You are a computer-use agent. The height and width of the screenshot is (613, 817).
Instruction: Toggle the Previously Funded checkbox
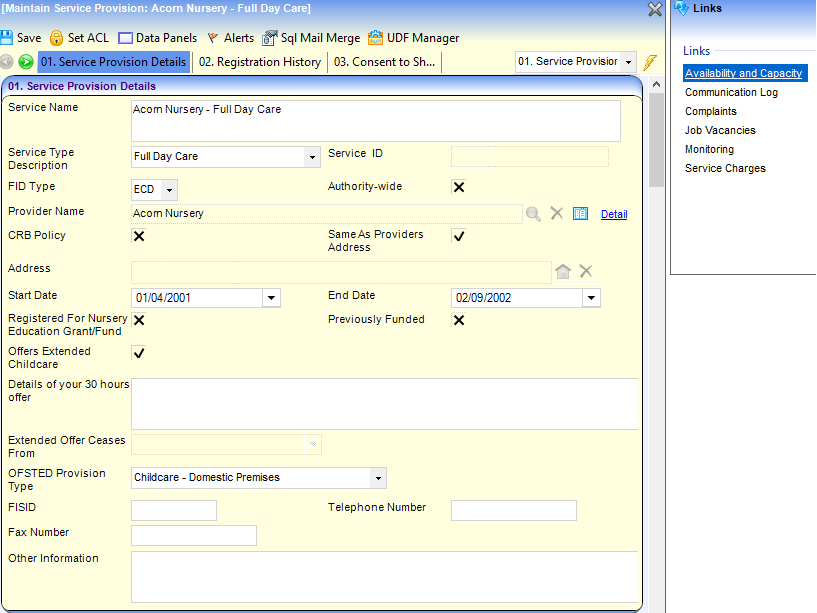click(459, 320)
